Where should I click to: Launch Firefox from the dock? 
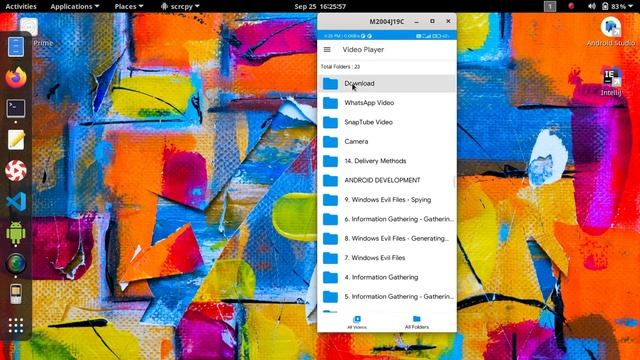click(16, 77)
